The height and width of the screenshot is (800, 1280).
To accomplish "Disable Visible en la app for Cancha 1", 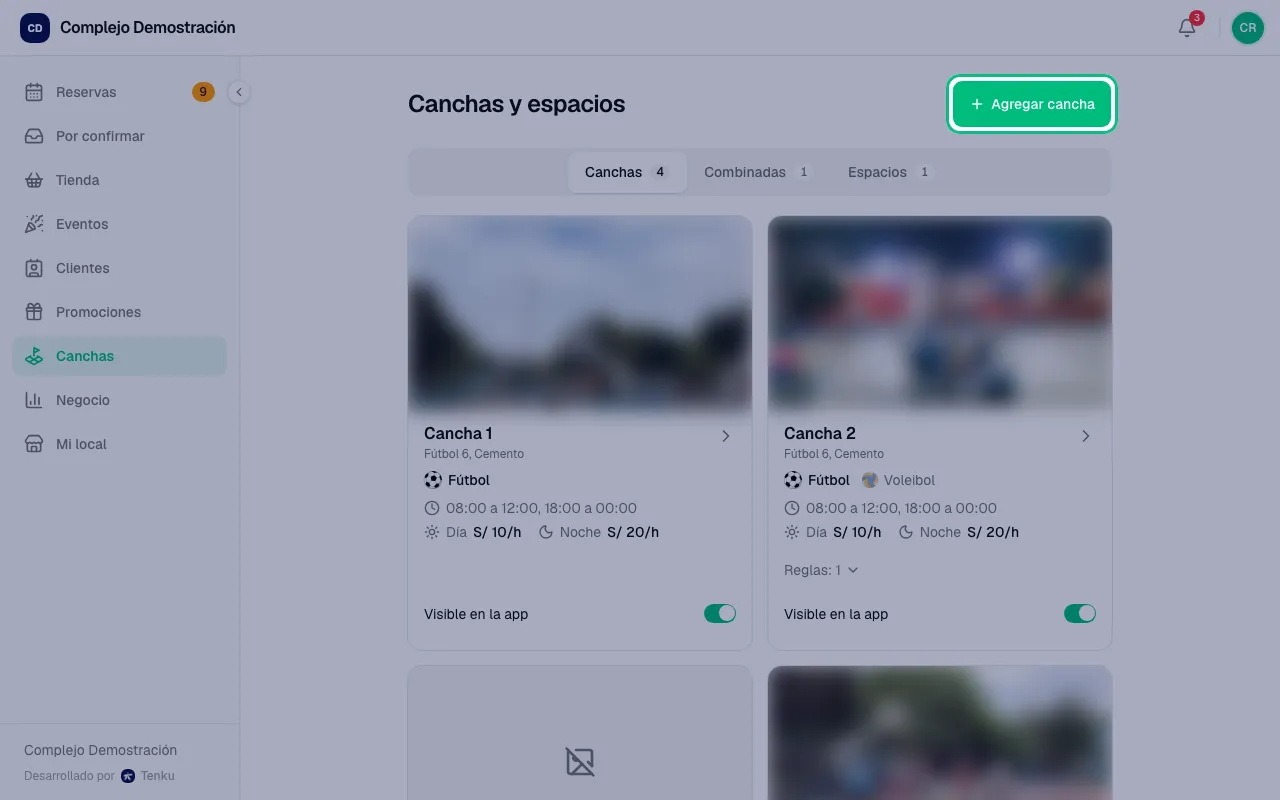I will point(720,614).
